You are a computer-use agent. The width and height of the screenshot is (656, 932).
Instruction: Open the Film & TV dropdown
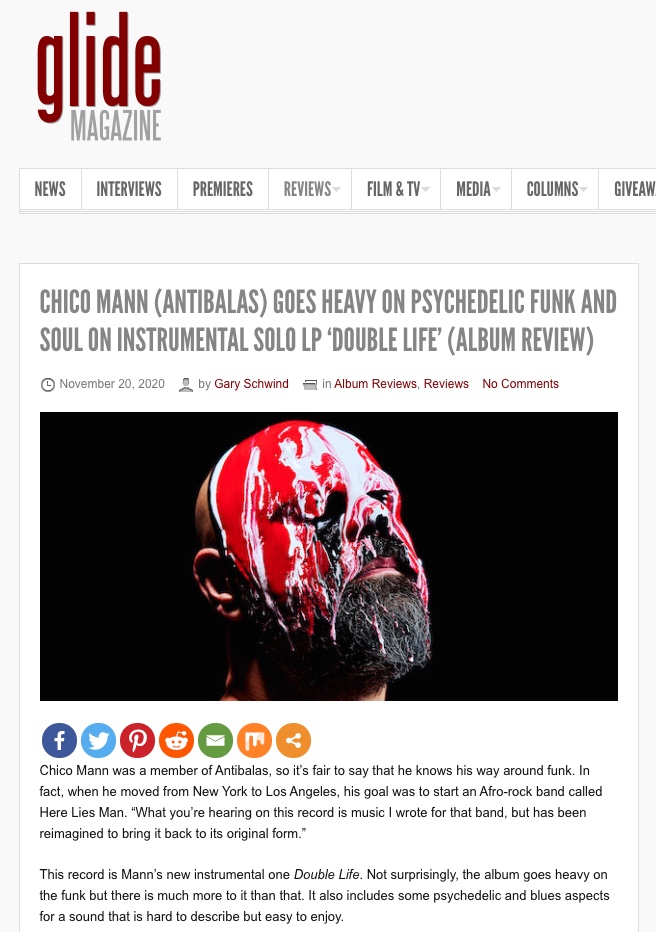click(x=396, y=189)
